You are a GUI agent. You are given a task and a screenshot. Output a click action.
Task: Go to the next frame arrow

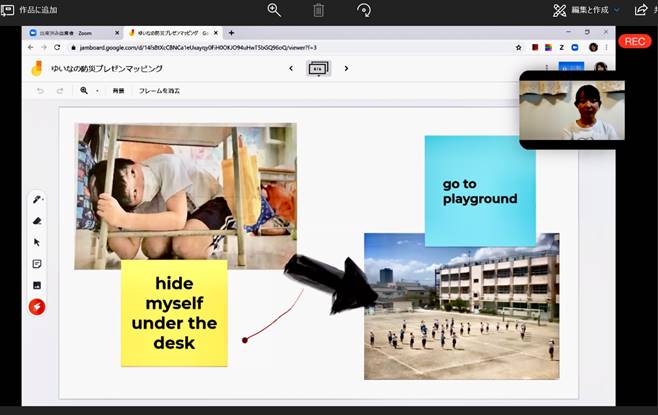tap(346, 69)
